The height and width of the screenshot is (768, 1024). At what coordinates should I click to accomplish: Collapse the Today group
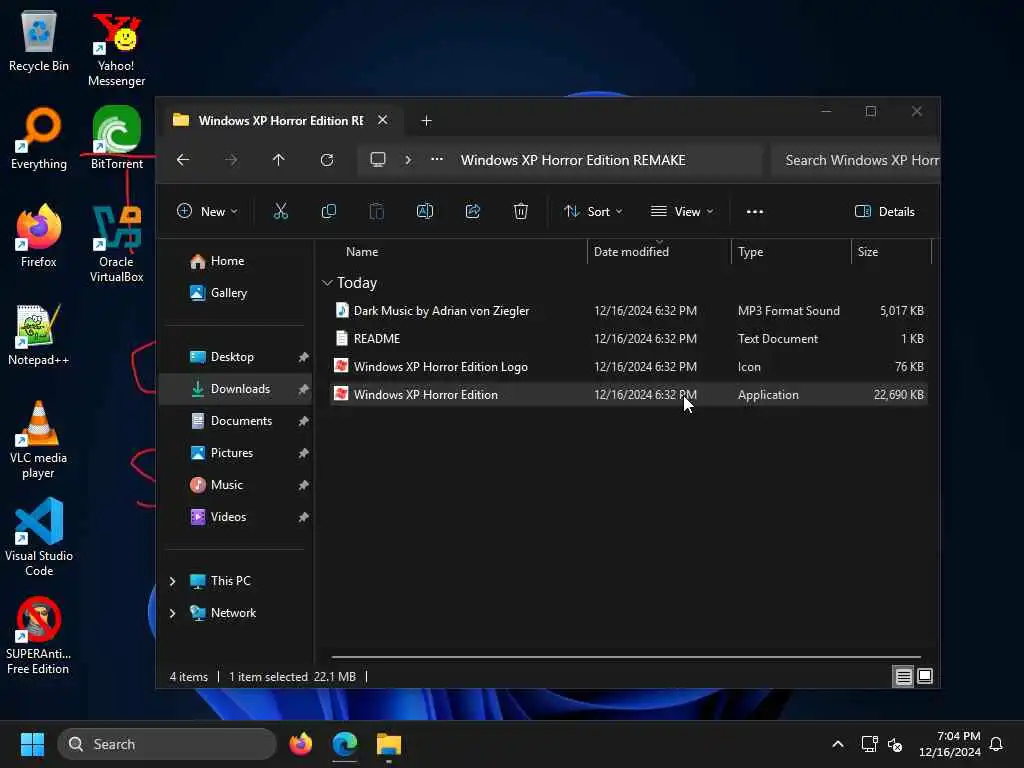pos(327,283)
